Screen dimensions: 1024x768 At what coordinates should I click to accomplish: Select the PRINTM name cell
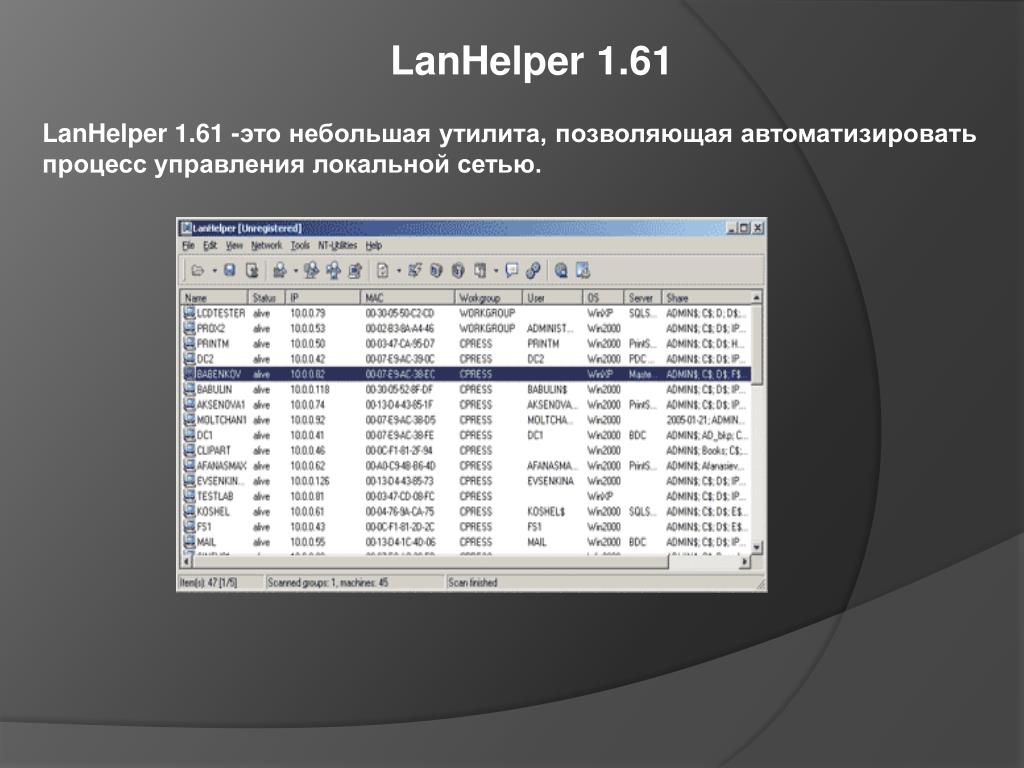pyautogui.click(x=213, y=344)
